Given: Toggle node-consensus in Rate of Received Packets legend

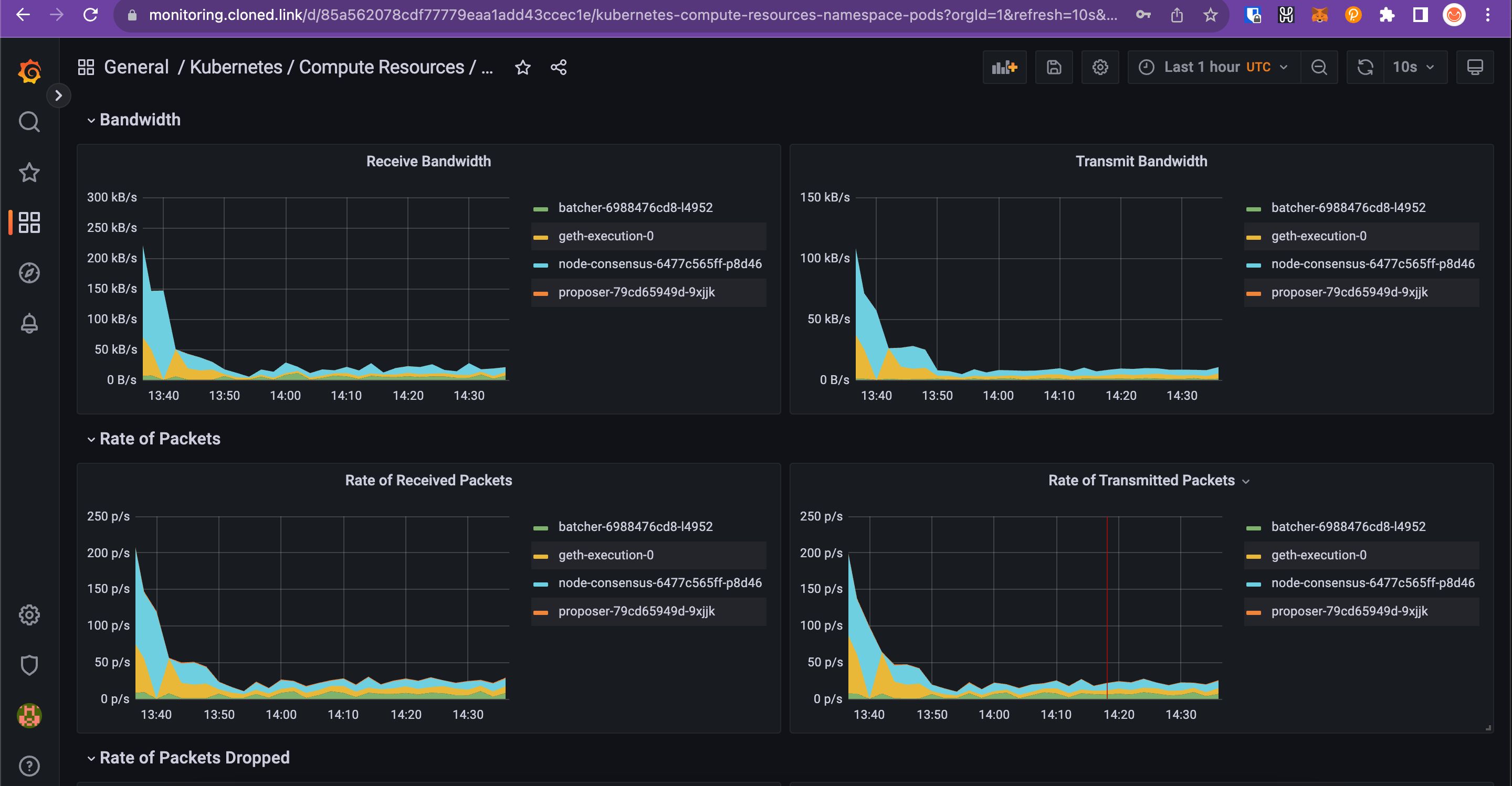Looking at the screenshot, I should coord(660,583).
